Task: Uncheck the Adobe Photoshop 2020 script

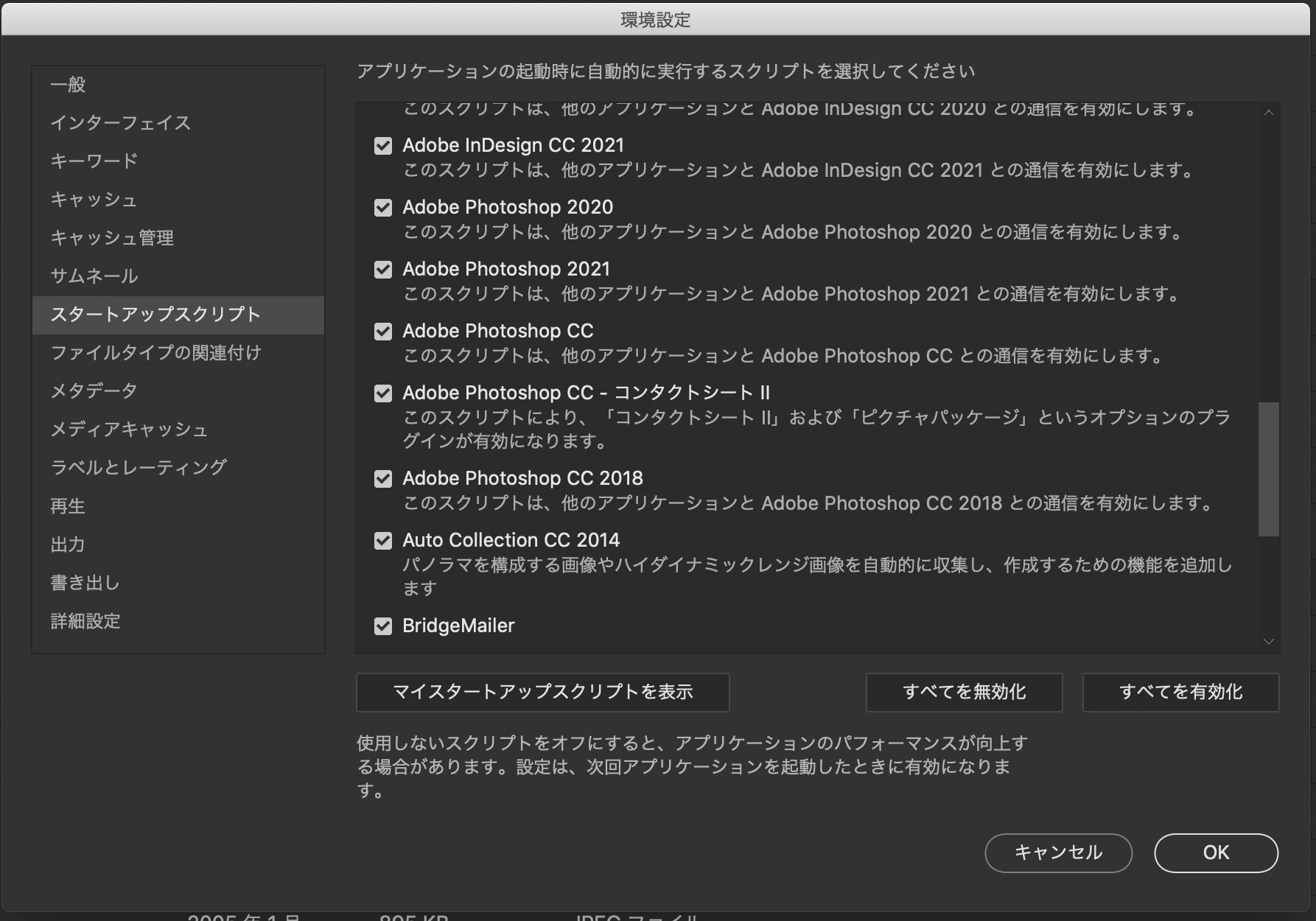Action: click(x=383, y=208)
